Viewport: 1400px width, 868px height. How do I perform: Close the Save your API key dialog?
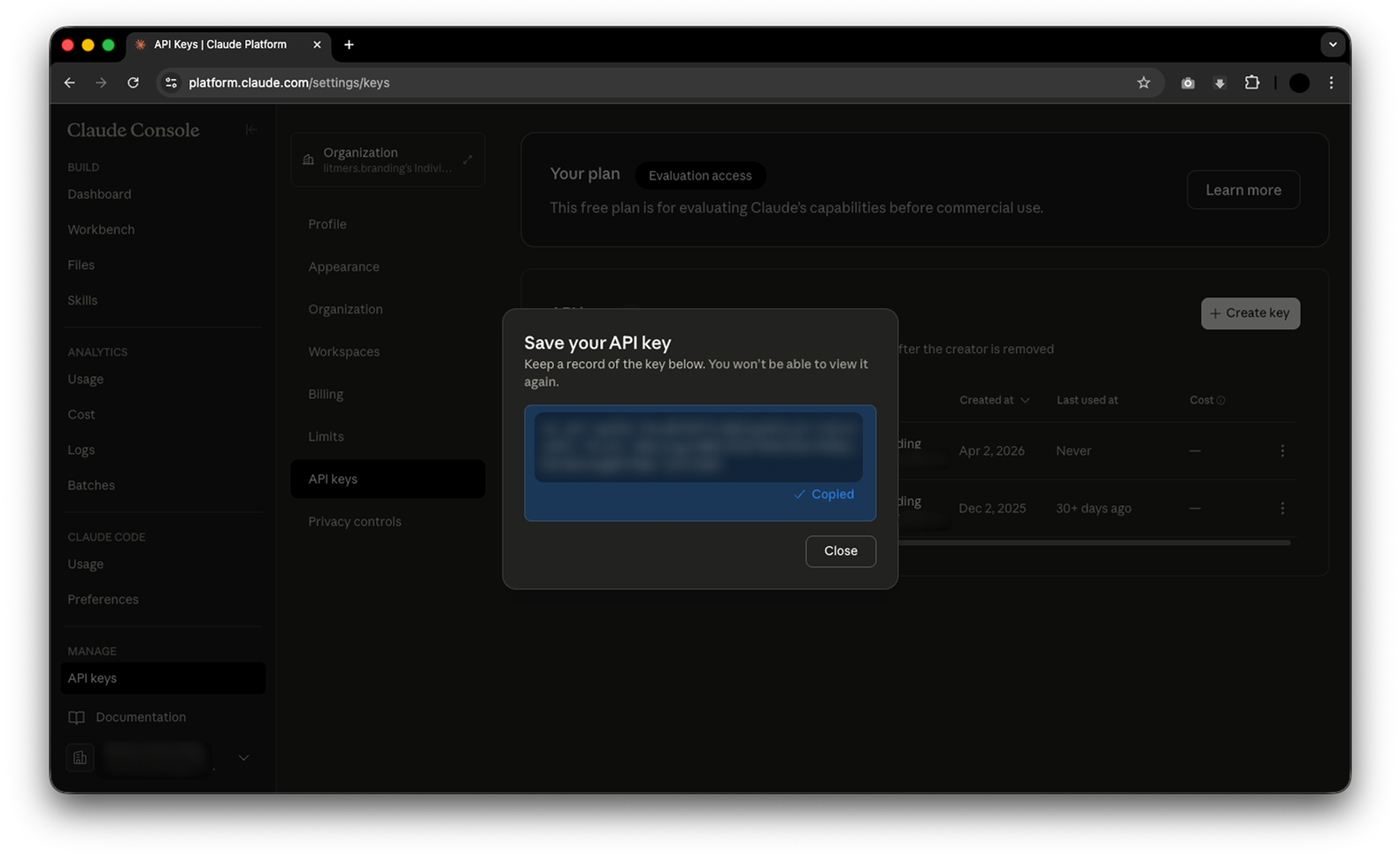(841, 551)
